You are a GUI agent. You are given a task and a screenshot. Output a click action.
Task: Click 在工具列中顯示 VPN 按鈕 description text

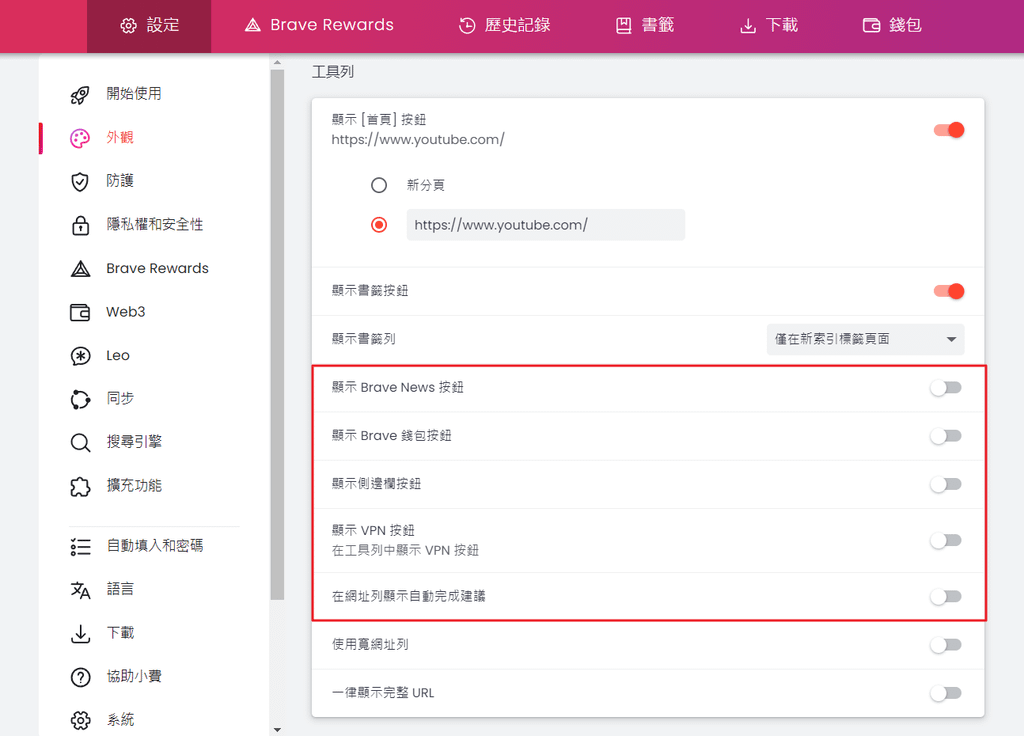pos(405,551)
